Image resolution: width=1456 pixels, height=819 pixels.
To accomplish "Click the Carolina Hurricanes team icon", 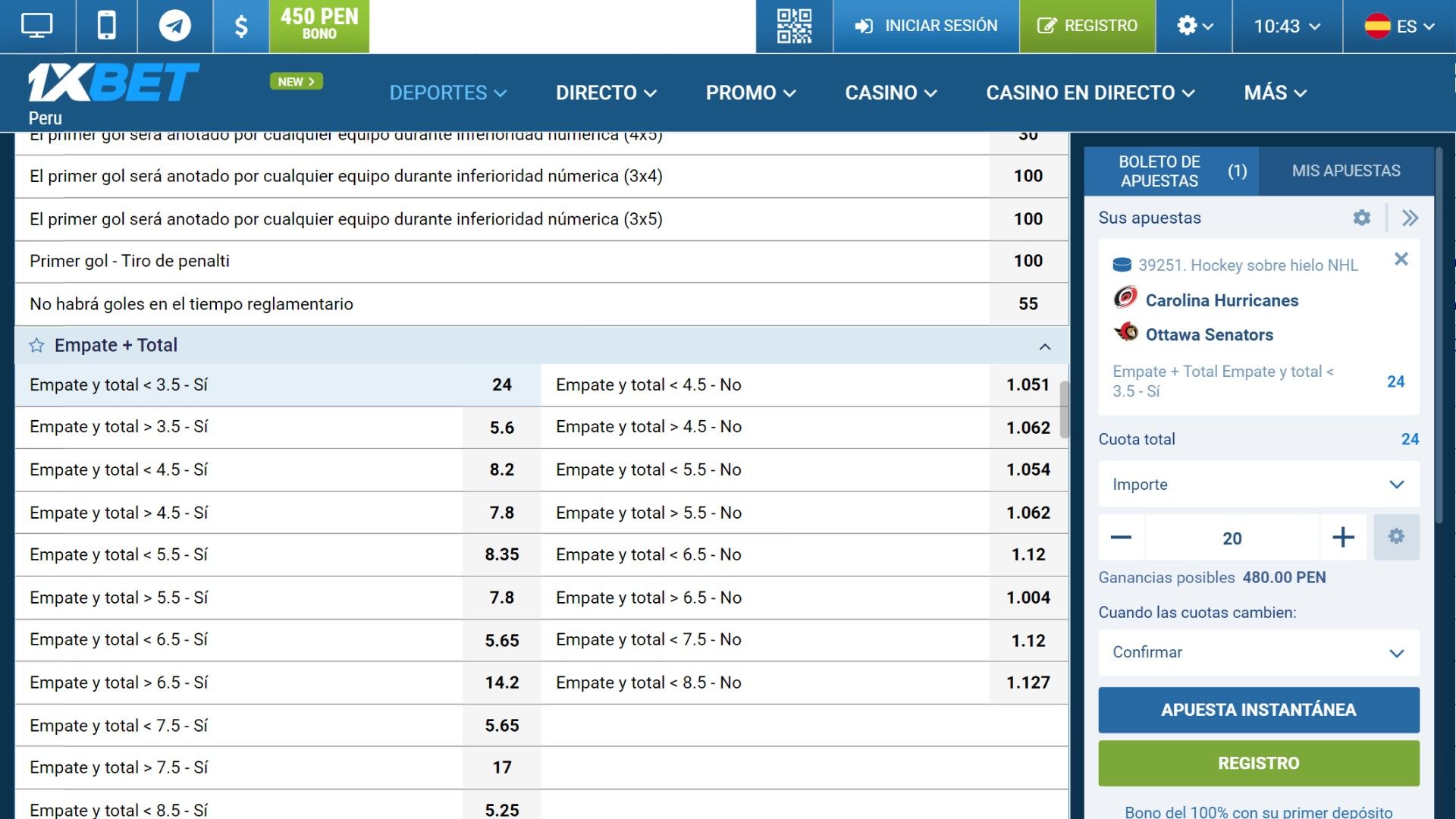I will [x=1124, y=298].
